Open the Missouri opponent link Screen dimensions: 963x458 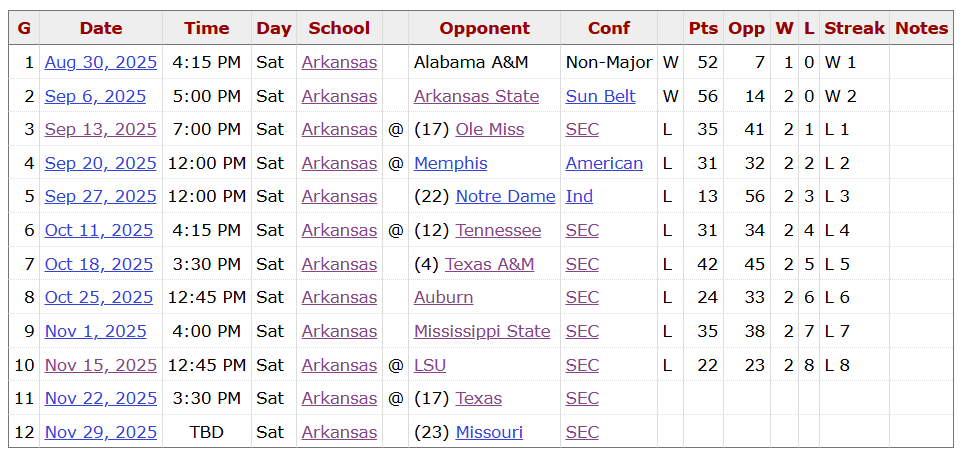click(x=489, y=432)
